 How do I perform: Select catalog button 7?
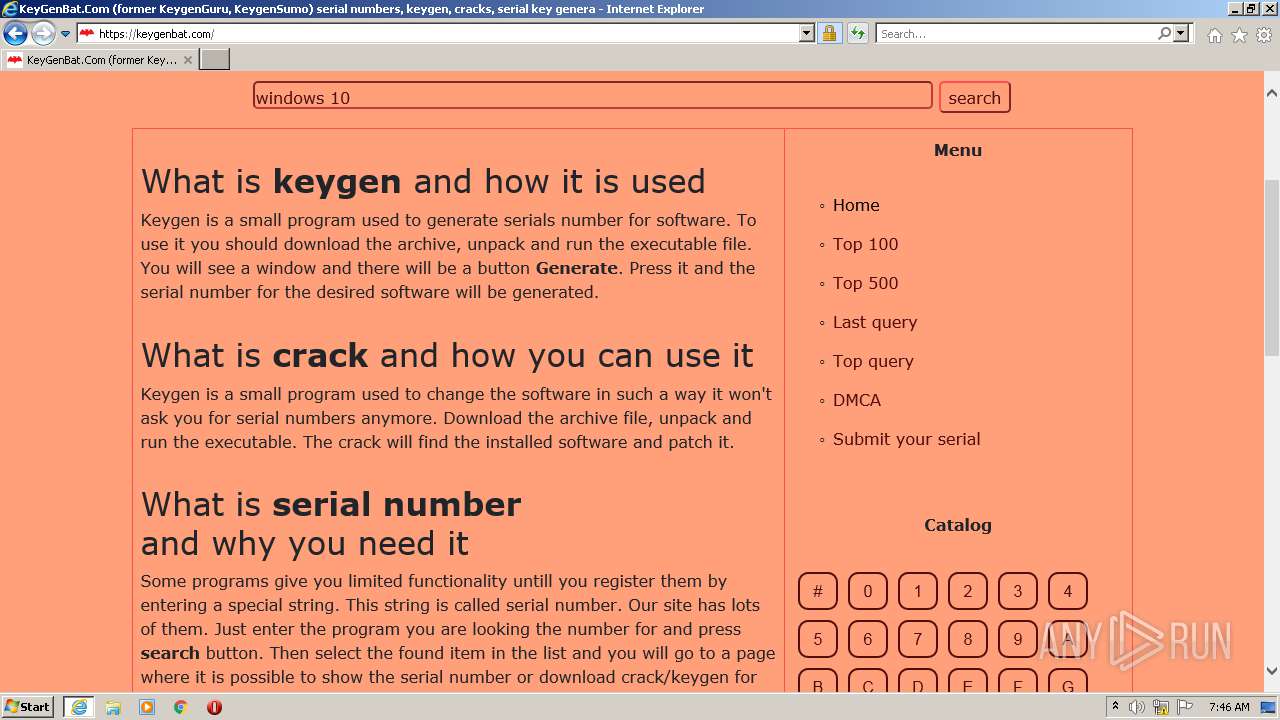click(x=917, y=639)
